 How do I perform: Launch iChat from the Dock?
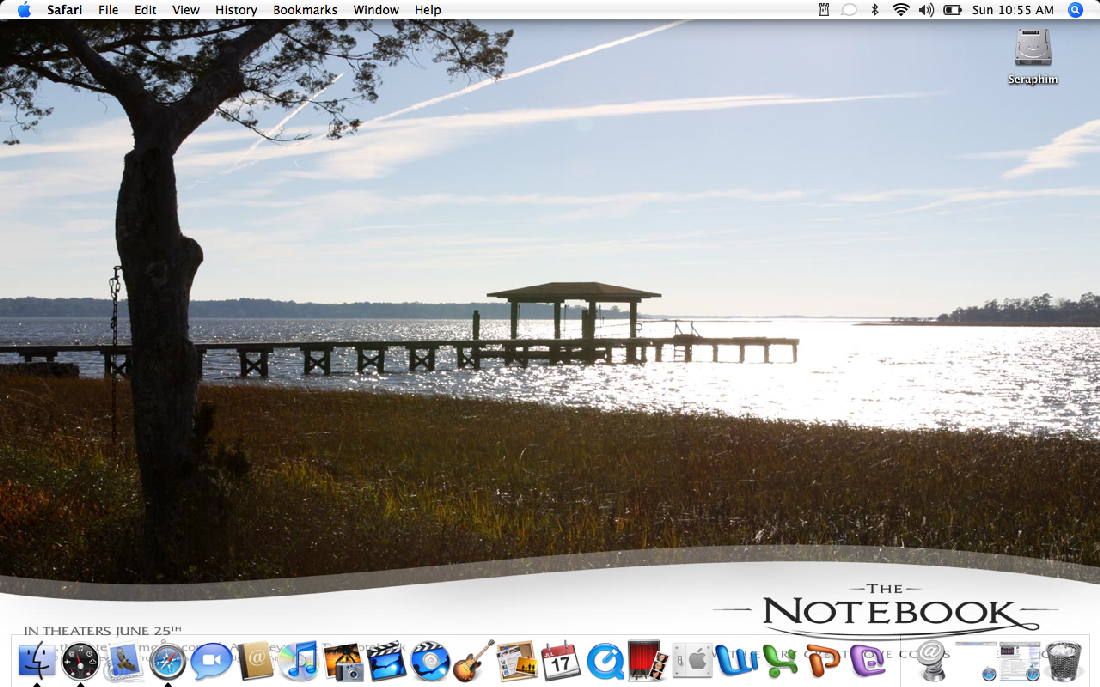(x=211, y=661)
